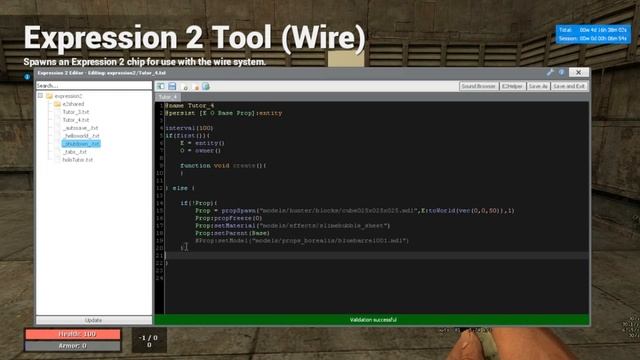This screenshot has height=360, width=640.
Task: Select _tabs_.txt in file tree
Action: click(x=75, y=151)
